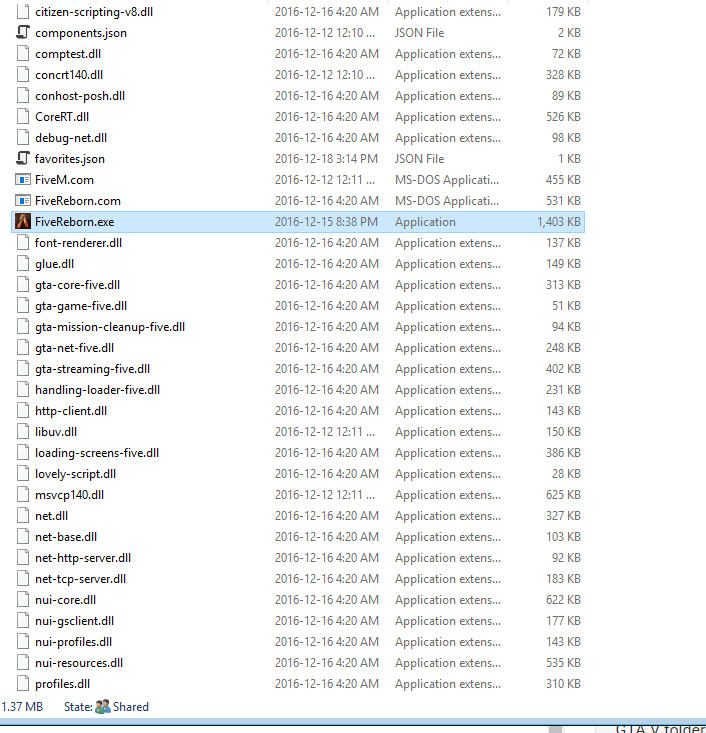Click the Shared state people icon
Image resolution: width=706 pixels, height=733 pixels.
click(x=102, y=706)
